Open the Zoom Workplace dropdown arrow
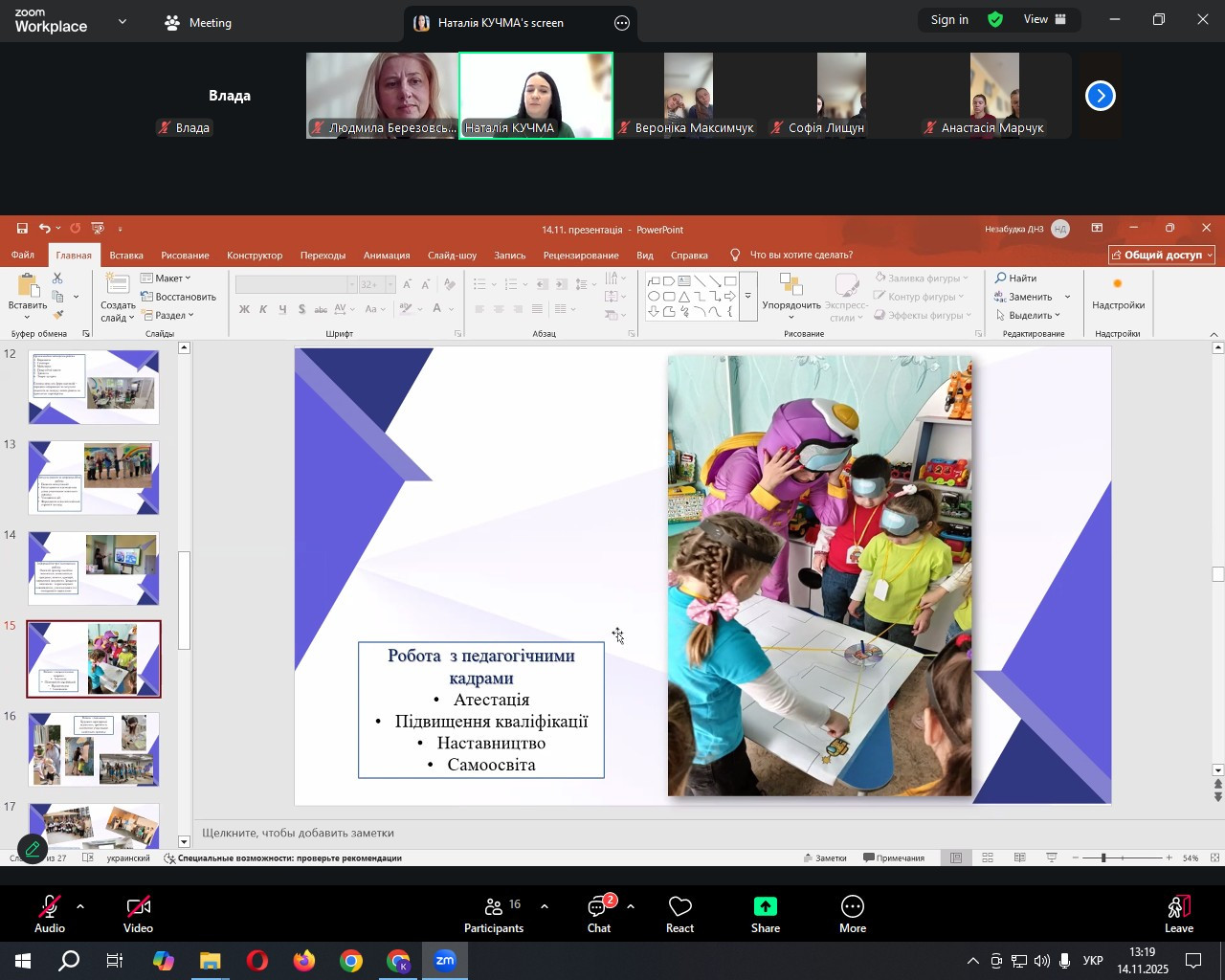Viewport: 1225px width, 980px height. (x=122, y=21)
